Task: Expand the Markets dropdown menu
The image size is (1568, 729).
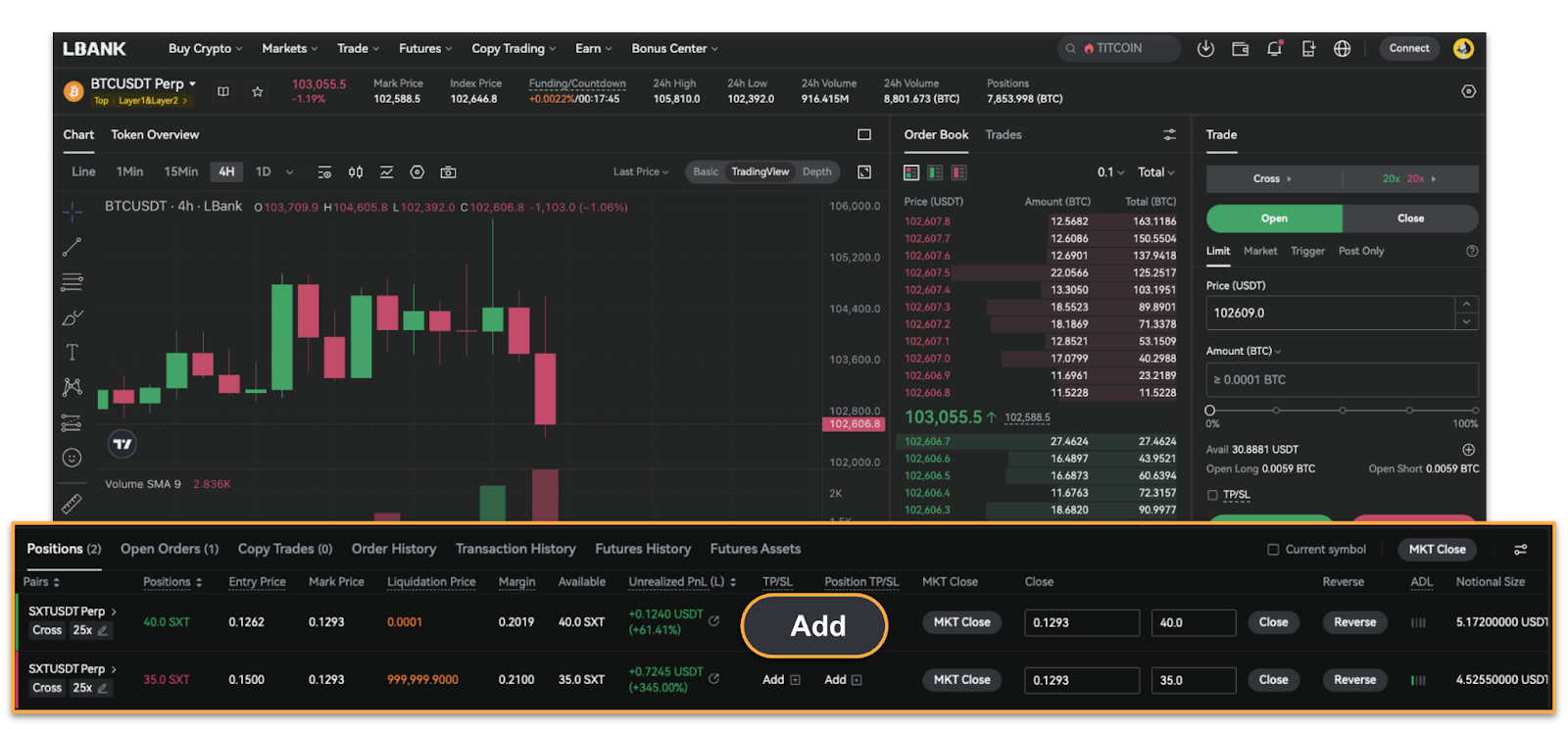Action: tap(289, 48)
